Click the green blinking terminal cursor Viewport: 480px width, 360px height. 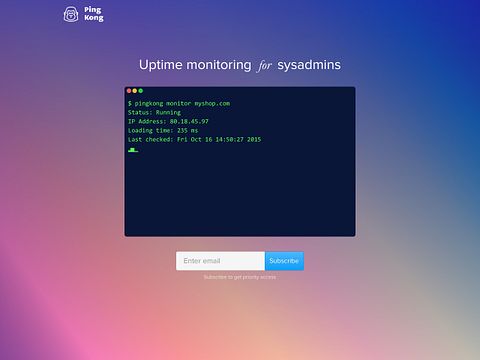coord(133,150)
